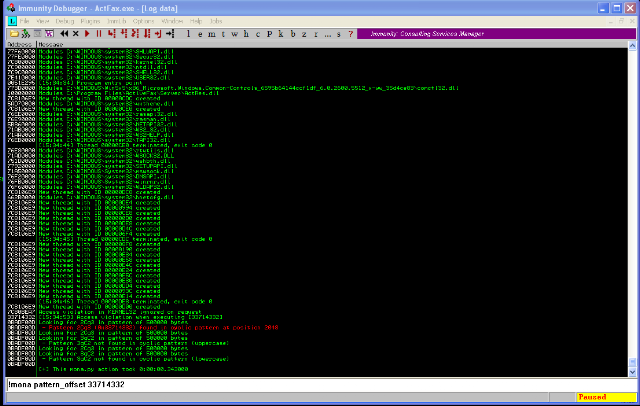Screen dimensions: 640x406
Task: Click the gray window toolbar icon
Action: pos(38,34)
